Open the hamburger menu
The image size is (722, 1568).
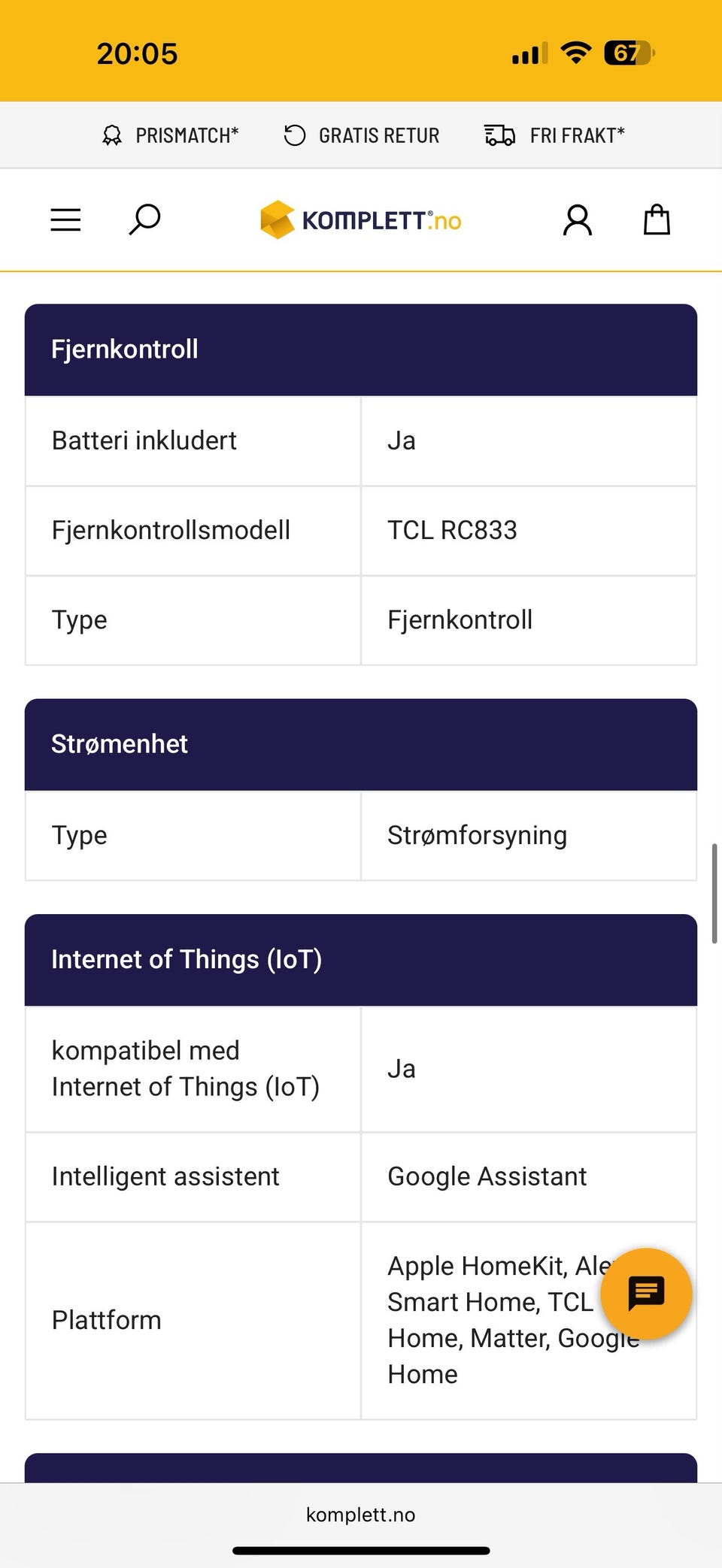[x=65, y=219]
